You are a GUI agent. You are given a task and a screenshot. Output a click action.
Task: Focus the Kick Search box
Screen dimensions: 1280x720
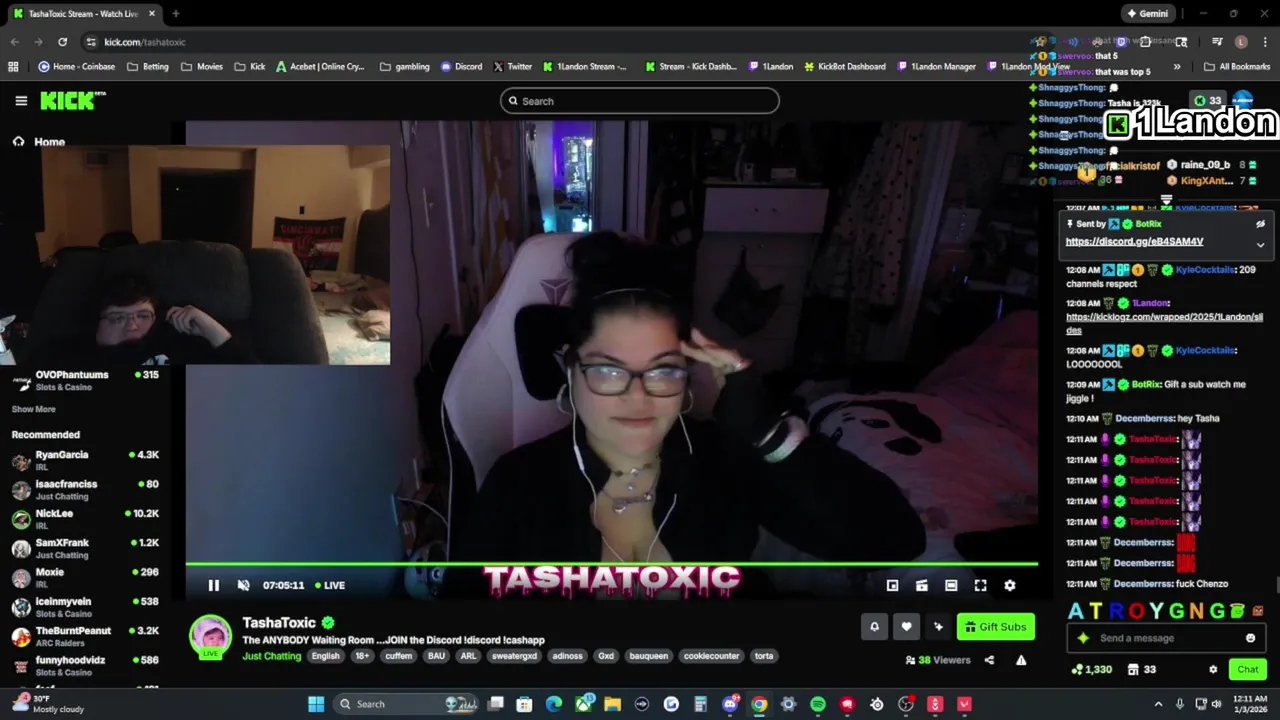click(640, 101)
